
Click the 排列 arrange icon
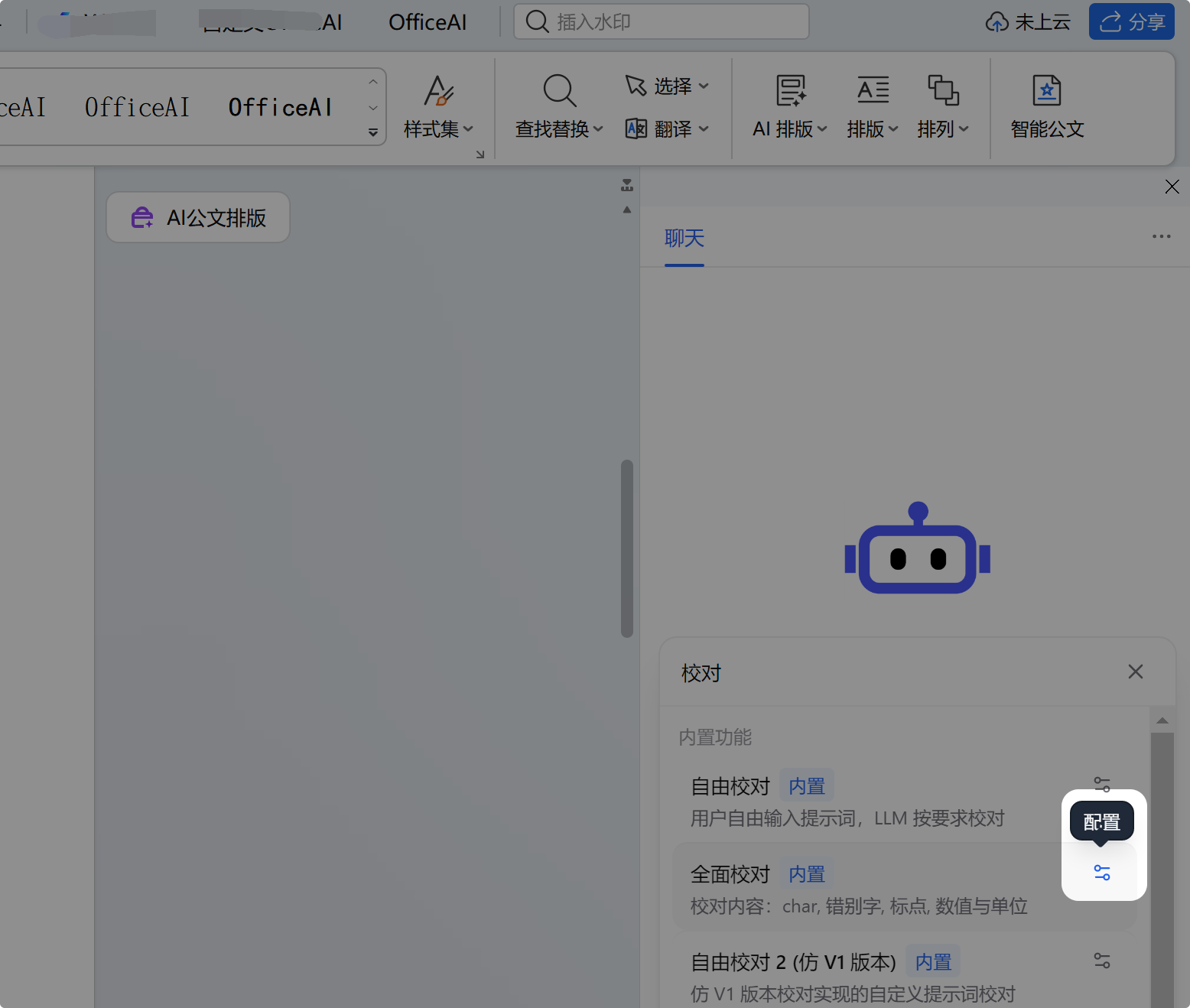943,90
